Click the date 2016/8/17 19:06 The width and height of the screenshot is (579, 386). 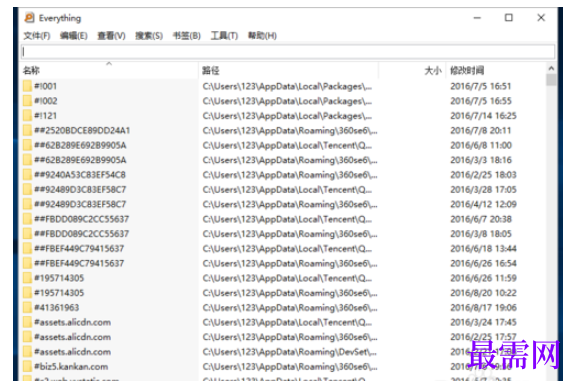(483, 308)
